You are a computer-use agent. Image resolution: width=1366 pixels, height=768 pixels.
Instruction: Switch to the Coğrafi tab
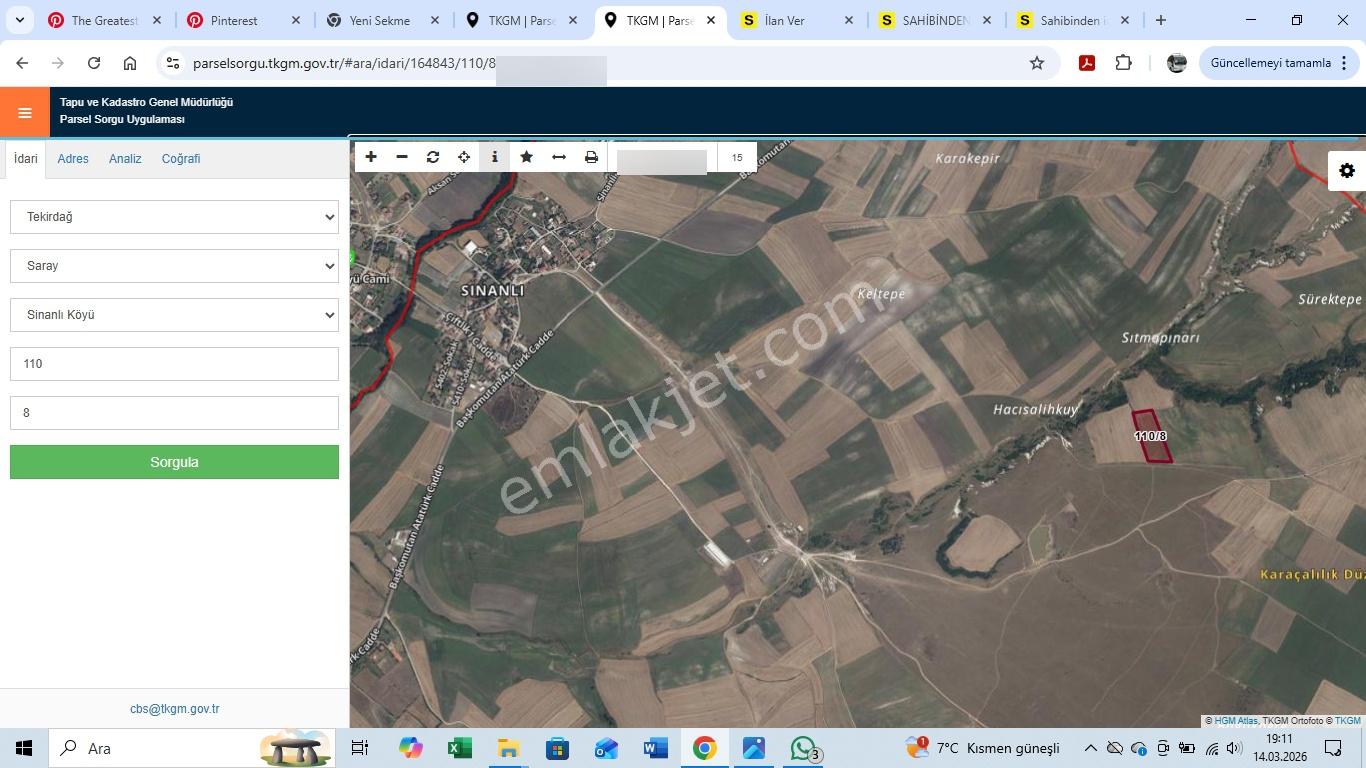click(x=181, y=159)
